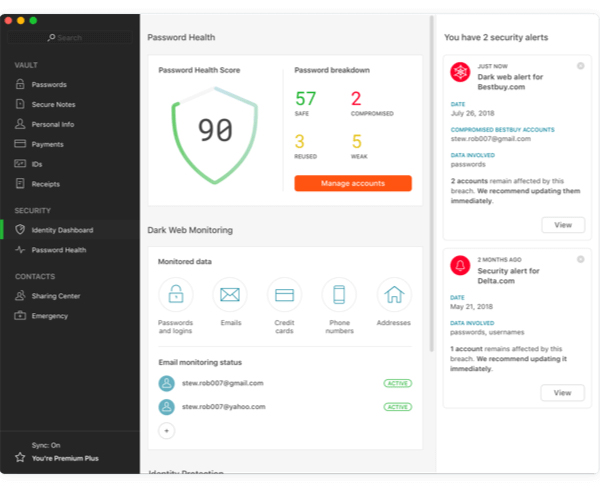Click ACTIVE badge for gmail address
600x498 pixels.
tap(398, 384)
